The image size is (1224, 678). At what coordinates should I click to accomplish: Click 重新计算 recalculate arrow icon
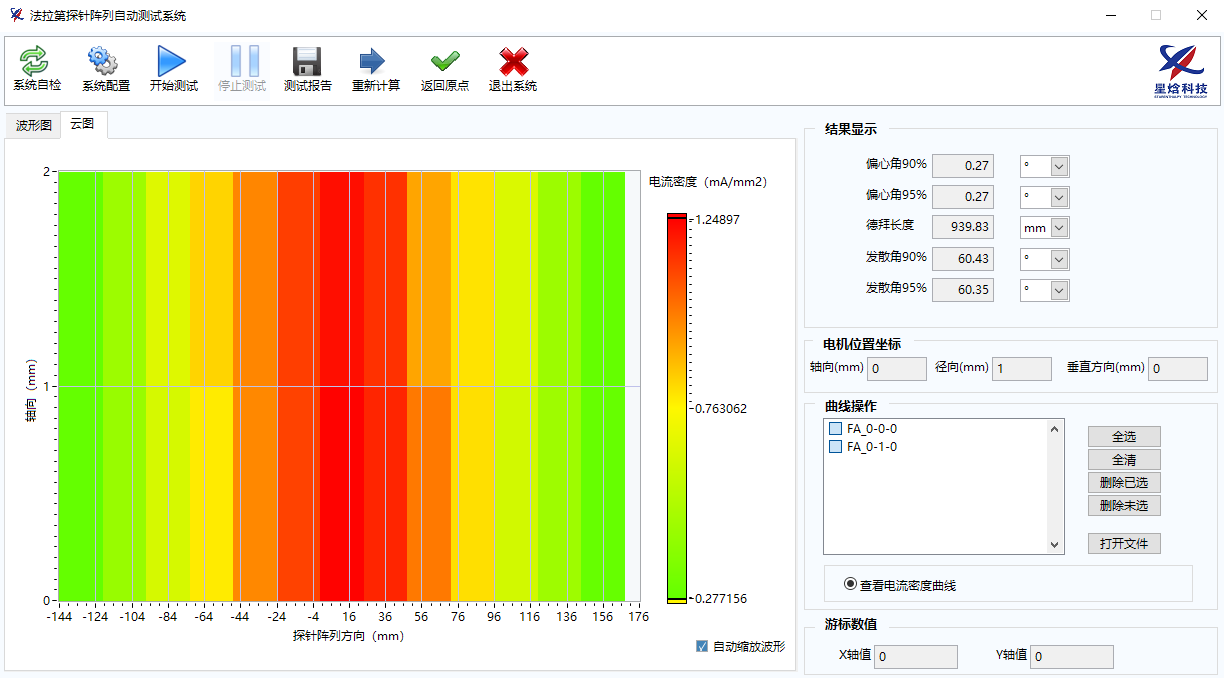coord(375,63)
